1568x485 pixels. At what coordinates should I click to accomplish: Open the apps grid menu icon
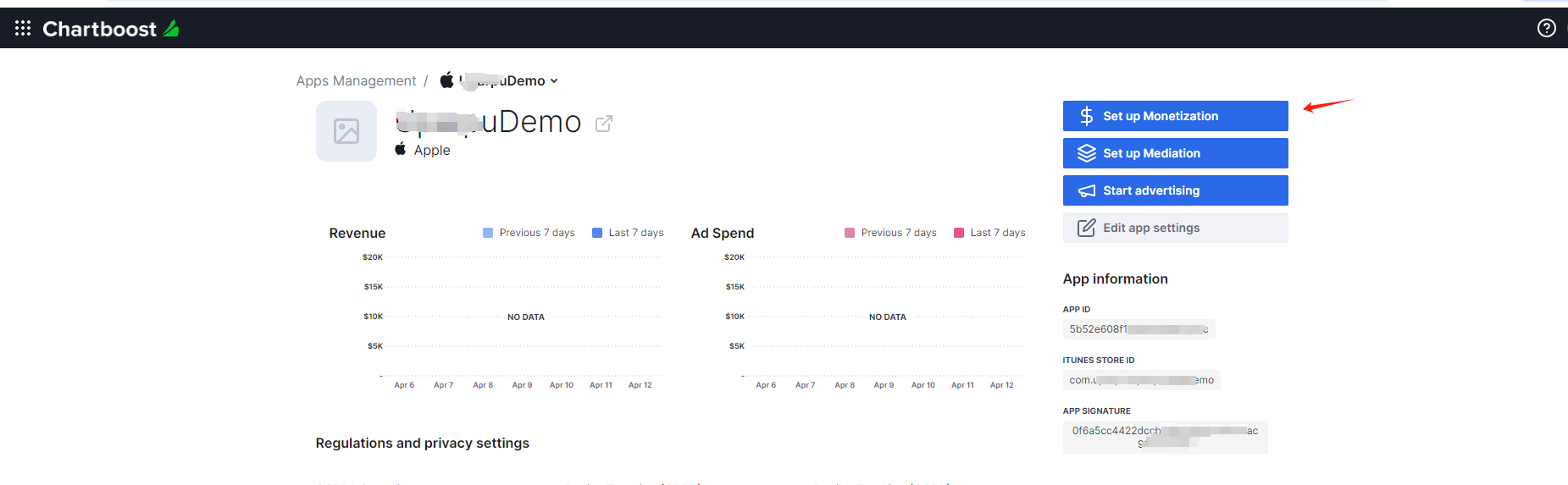[x=23, y=29]
